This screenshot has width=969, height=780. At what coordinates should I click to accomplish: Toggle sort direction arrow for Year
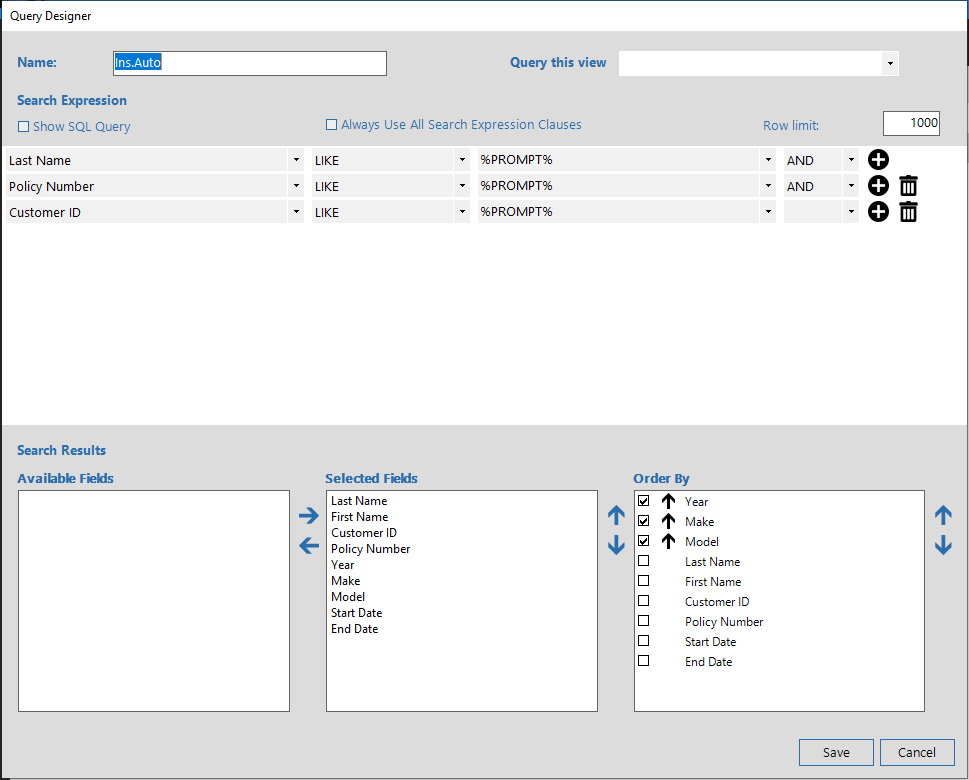click(668, 502)
